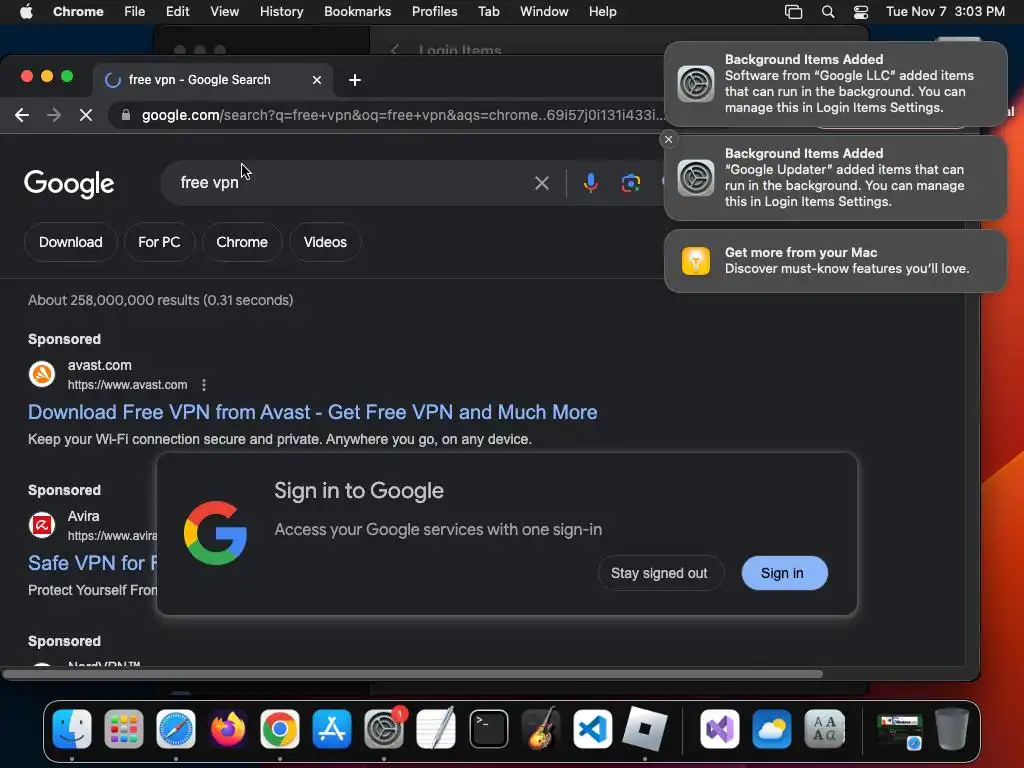Clear the search box with X icon
This screenshot has height=768, width=1024.
tap(541, 183)
